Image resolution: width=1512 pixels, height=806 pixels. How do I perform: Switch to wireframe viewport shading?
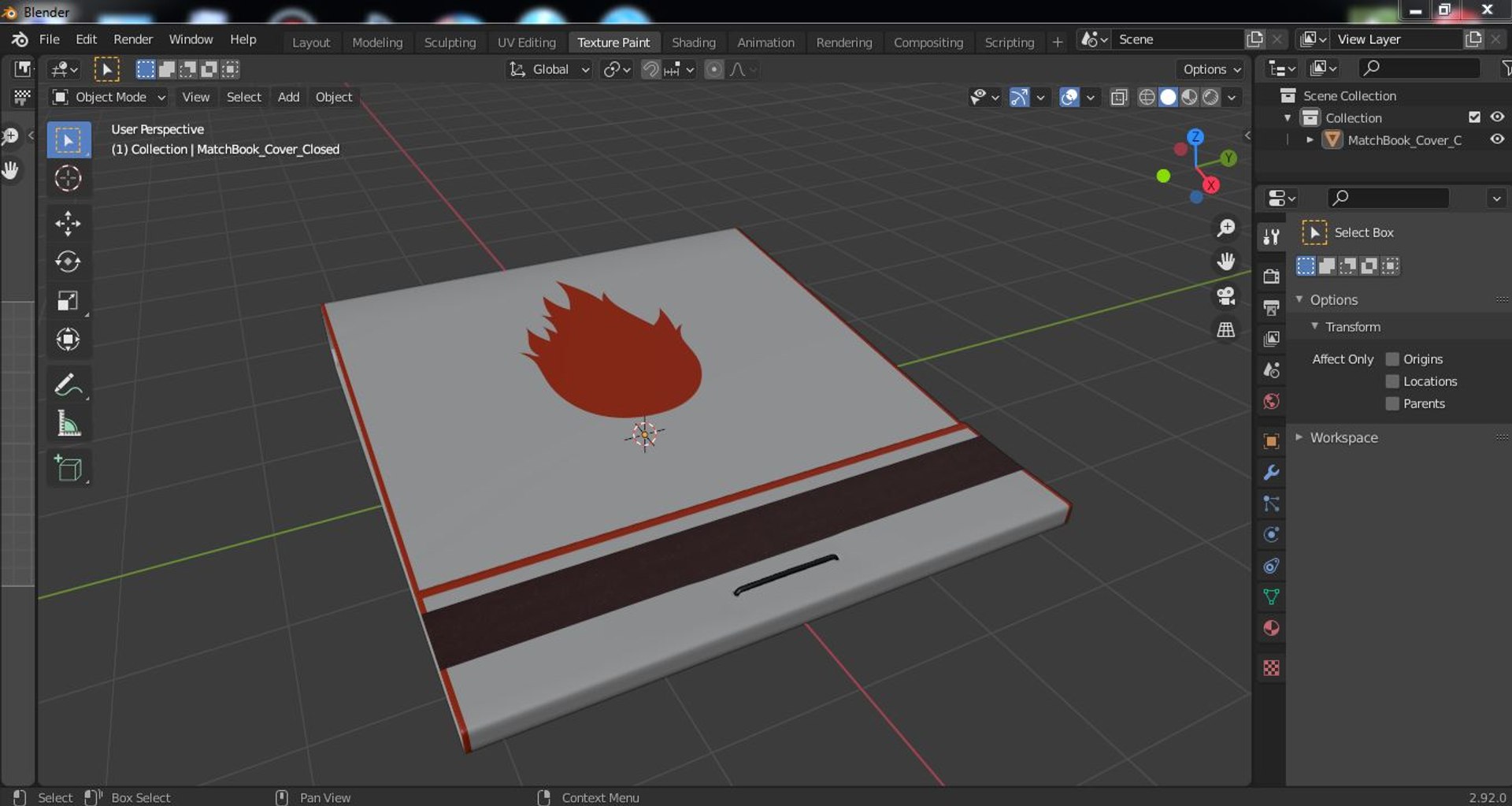pos(1147,97)
